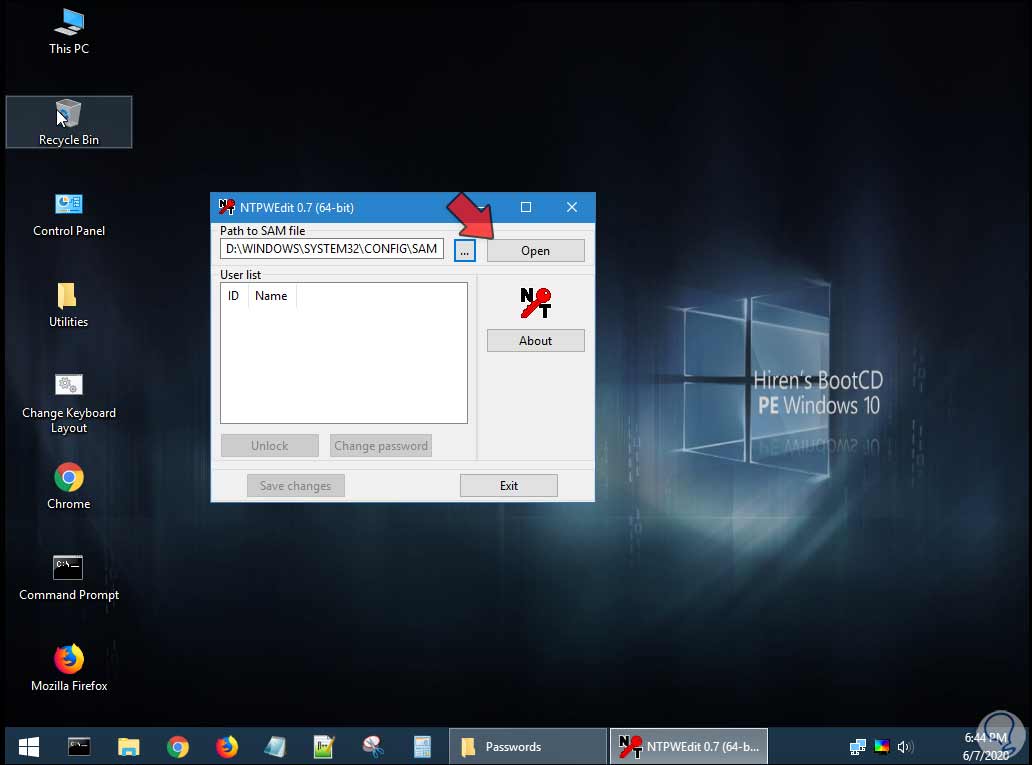Minimize the NTPWEdit window

tap(482, 207)
